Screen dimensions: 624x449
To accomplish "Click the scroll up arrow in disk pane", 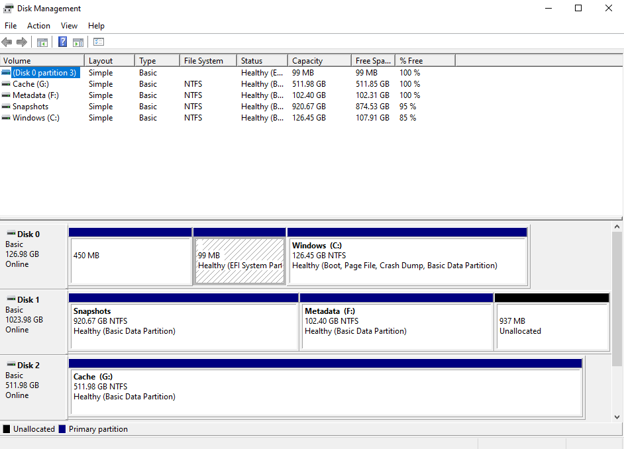I will click(617, 227).
